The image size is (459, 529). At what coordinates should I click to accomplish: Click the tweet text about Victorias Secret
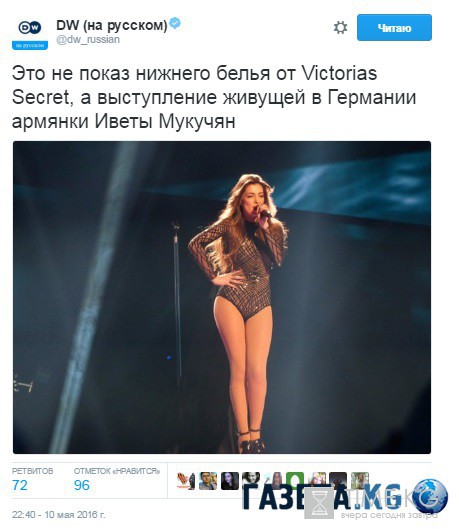(214, 97)
